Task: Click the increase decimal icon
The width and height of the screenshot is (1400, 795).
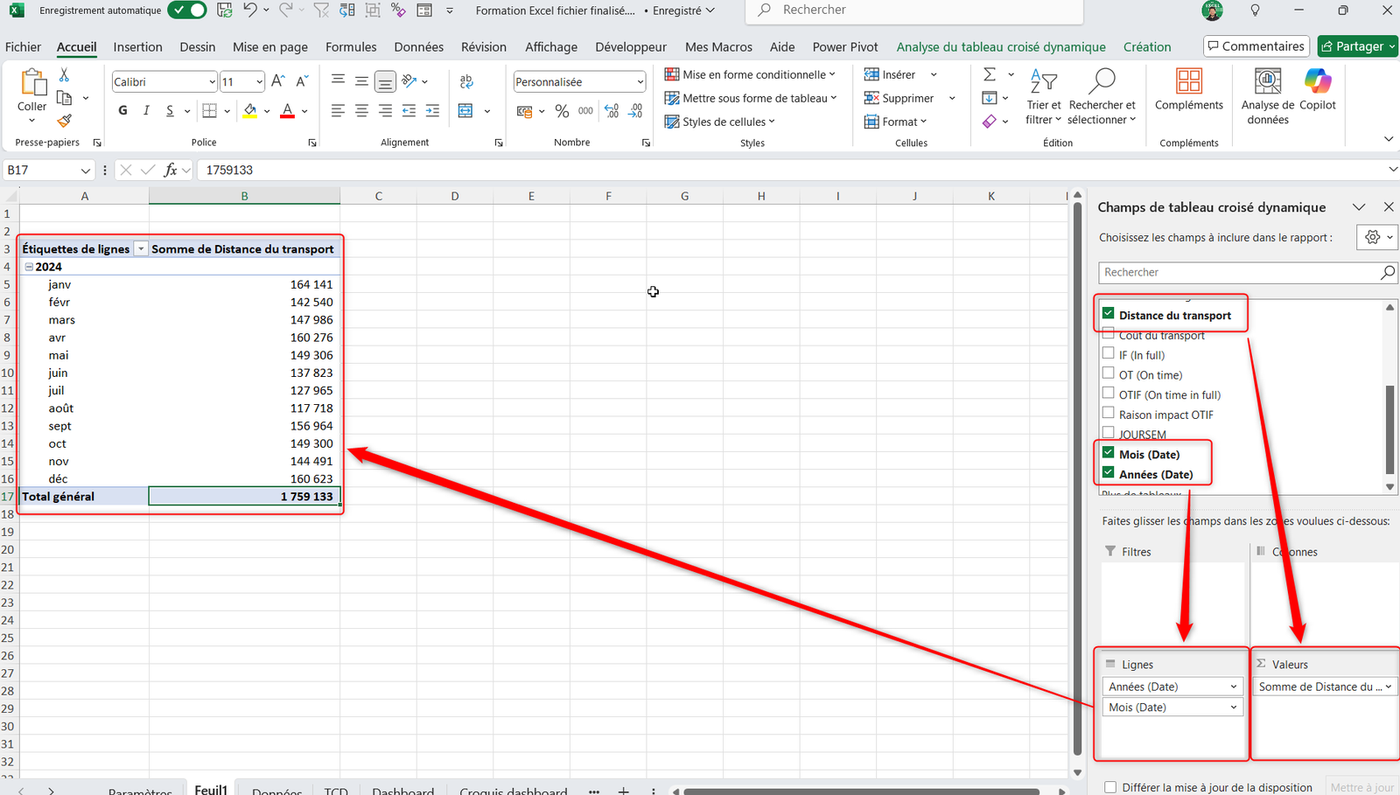Action: 611,111
